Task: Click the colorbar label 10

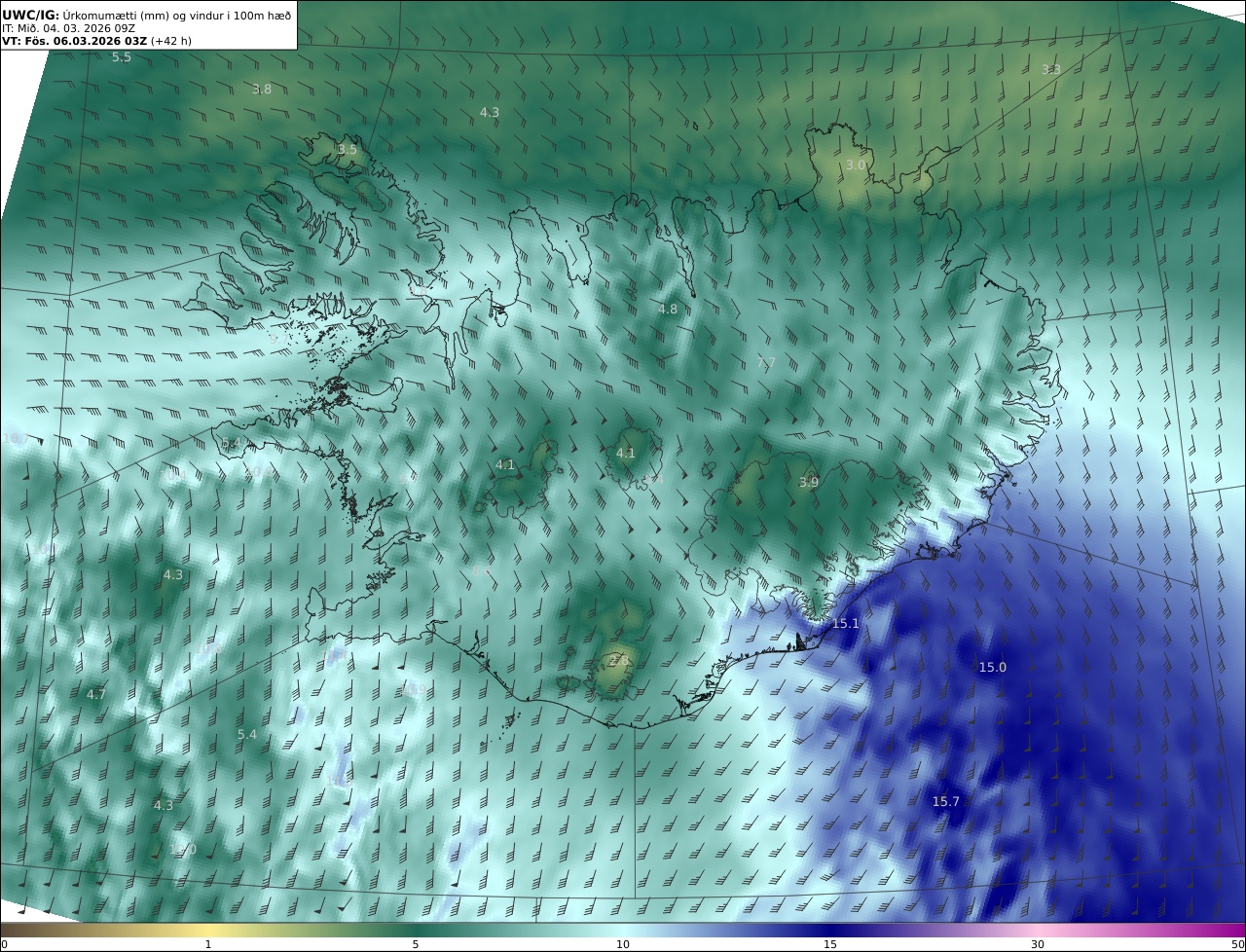Action: pyautogui.click(x=623, y=944)
